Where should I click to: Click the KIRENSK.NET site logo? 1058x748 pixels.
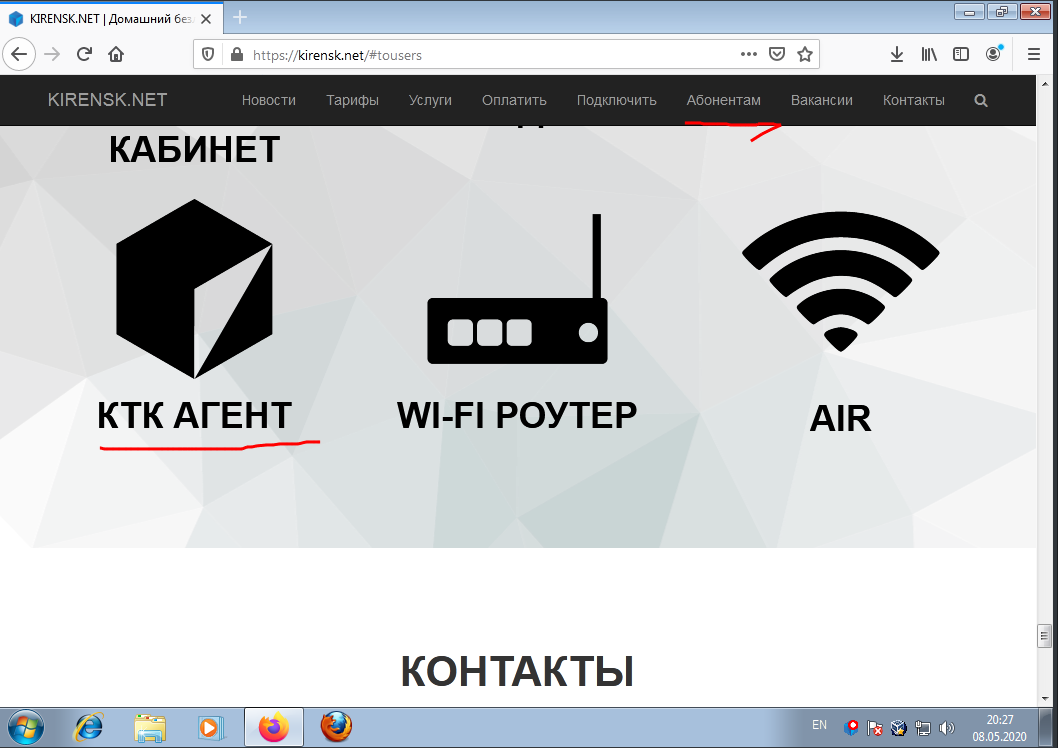click(107, 100)
